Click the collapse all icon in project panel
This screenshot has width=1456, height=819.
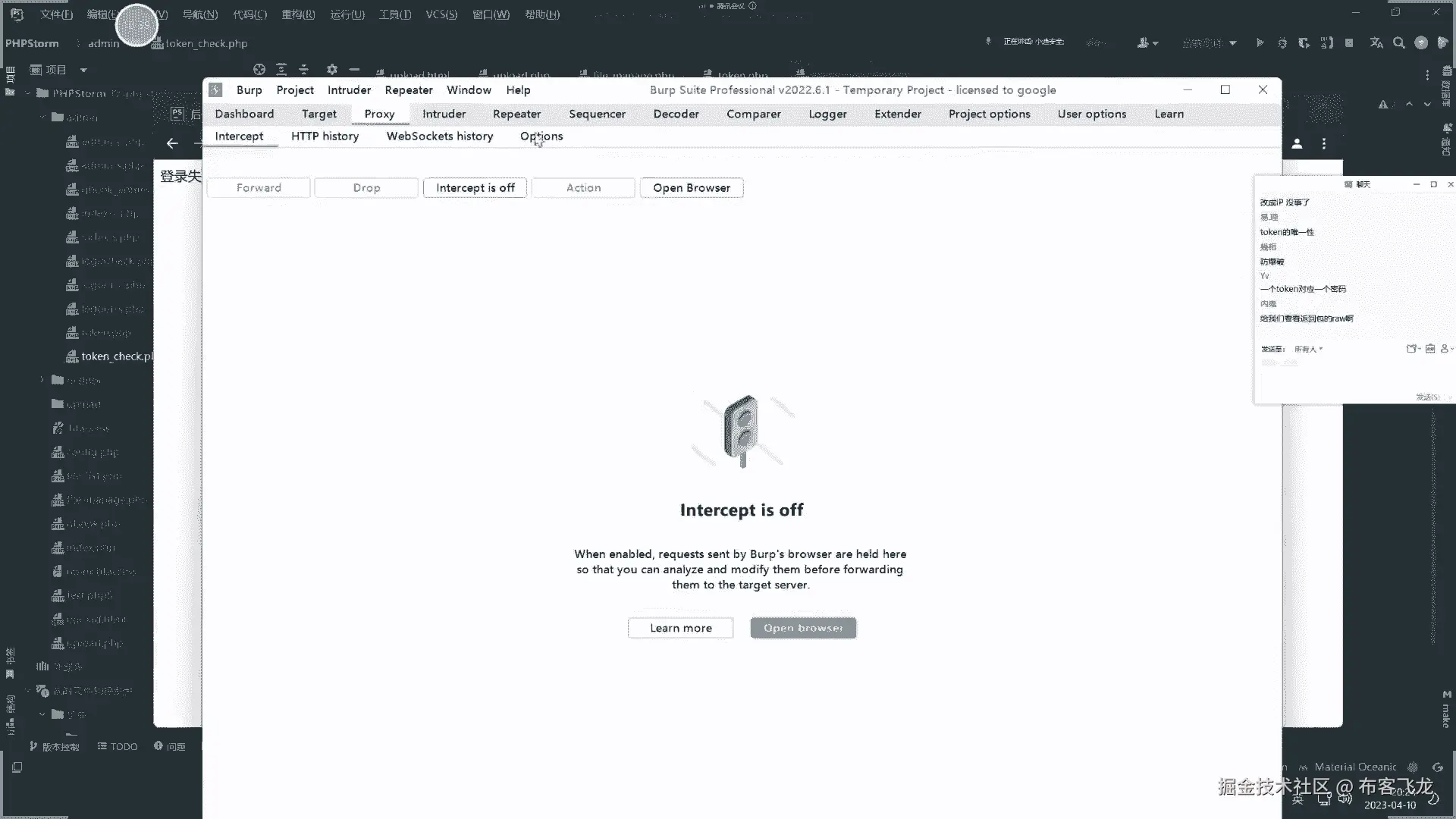tap(304, 69)
